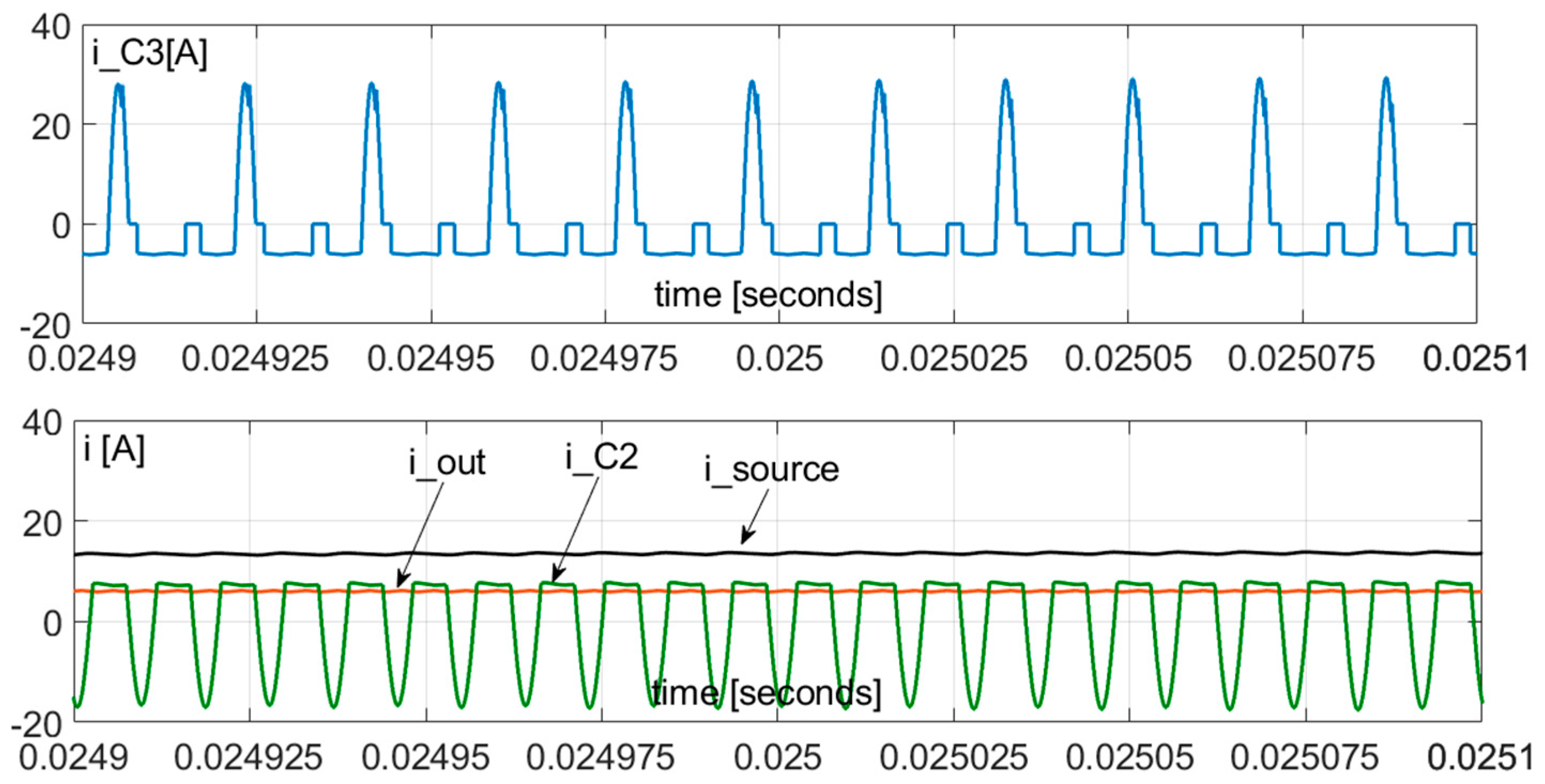Screen dimensions: 1545x784
Task: Click top plot x-axis tick 0.025075
Action: click(1301, 359)
